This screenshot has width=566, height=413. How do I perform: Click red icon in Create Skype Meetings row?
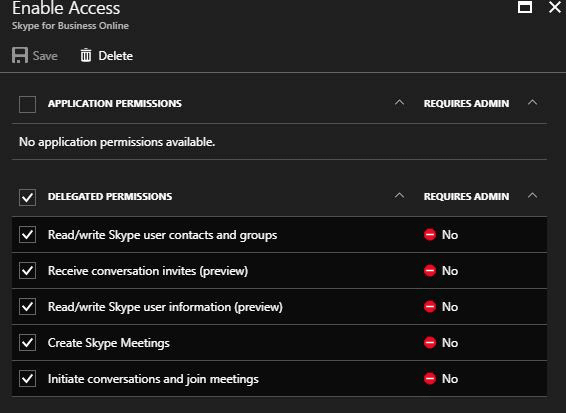[x=430, y=343]
